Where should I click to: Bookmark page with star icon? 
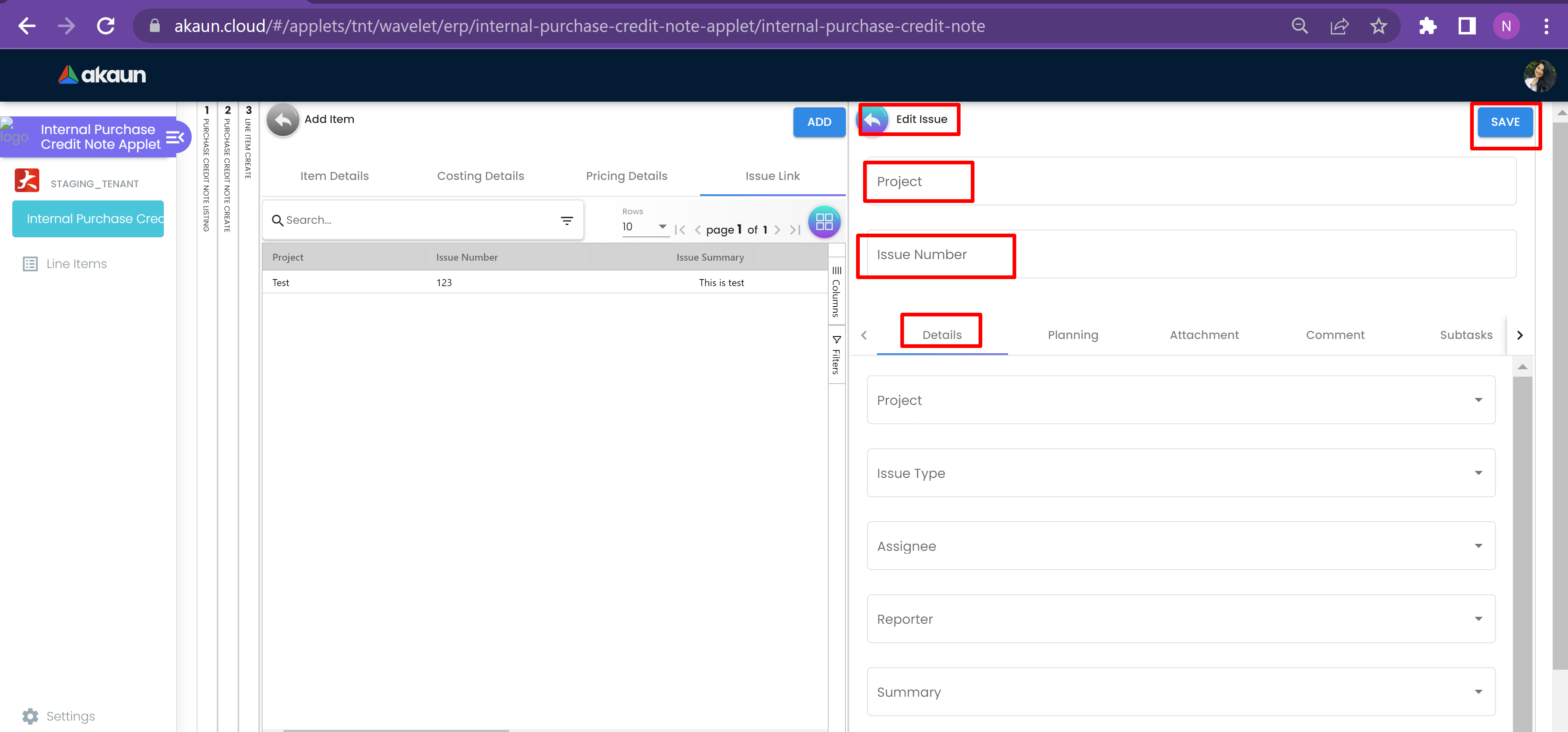tap(1378, 26)
